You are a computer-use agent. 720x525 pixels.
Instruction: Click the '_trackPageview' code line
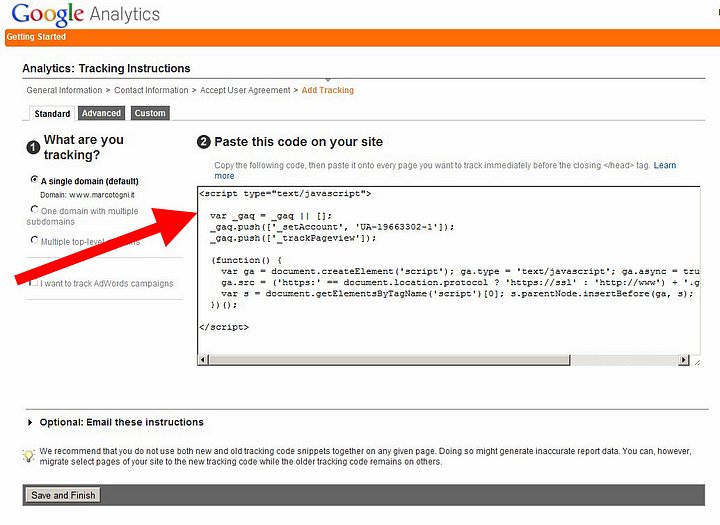click(x=293, y=238)
